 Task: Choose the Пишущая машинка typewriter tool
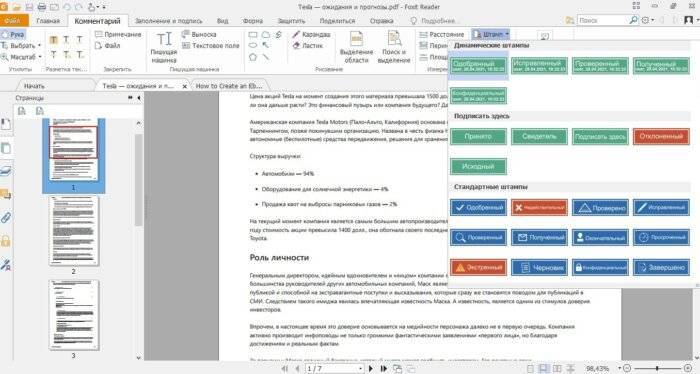coord(164,47)
